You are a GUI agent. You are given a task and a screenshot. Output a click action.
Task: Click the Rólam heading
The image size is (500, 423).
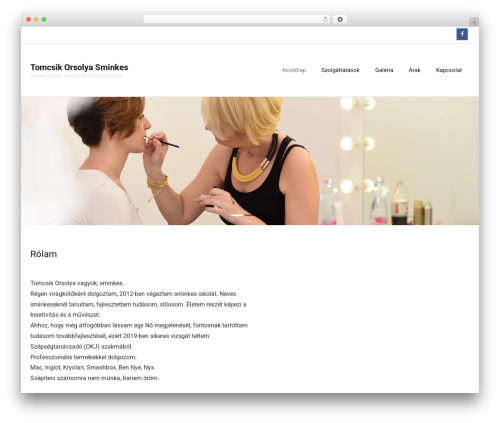coord(44,254)
